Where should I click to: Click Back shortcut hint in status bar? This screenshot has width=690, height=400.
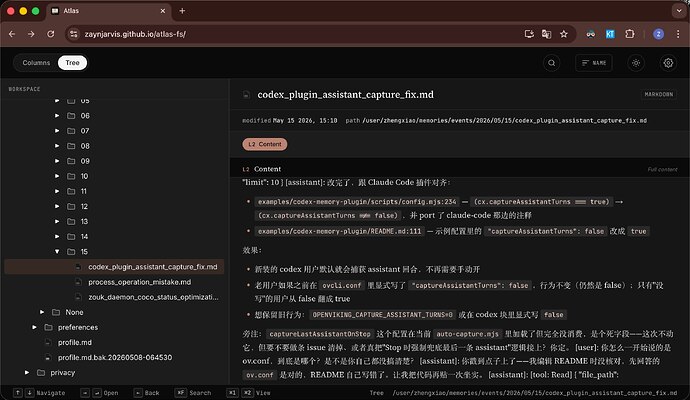[147, 393]
